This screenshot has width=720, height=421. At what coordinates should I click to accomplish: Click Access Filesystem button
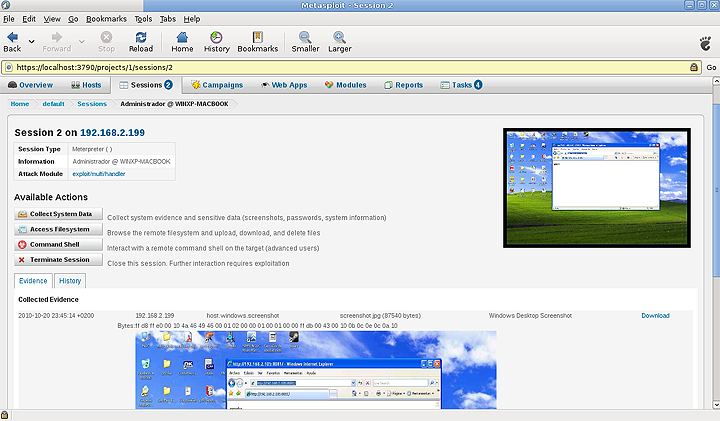pos(58,229)
